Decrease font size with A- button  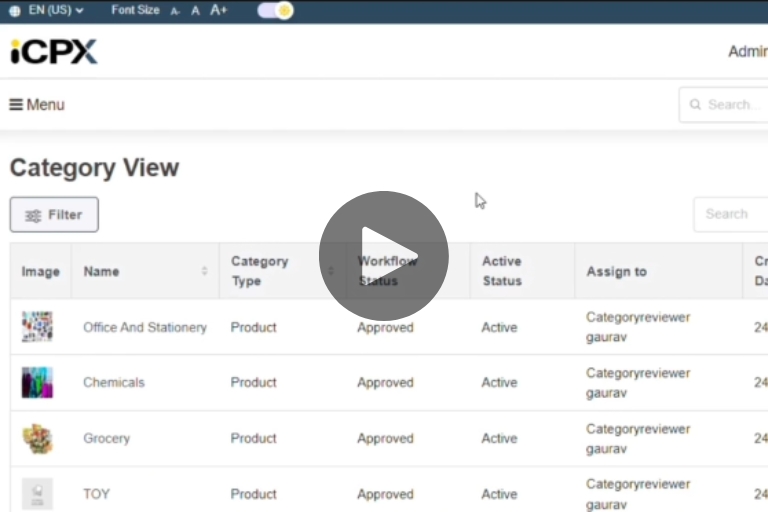point(175,11)
